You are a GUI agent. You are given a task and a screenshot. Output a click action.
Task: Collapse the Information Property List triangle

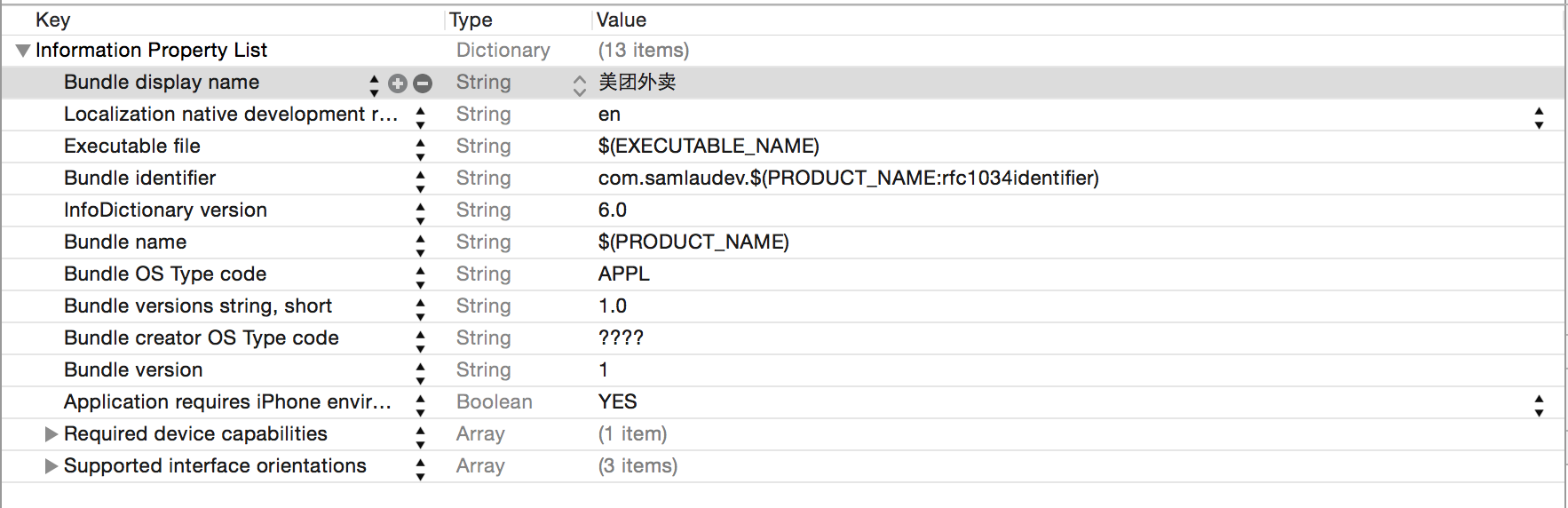coord(23,51)
